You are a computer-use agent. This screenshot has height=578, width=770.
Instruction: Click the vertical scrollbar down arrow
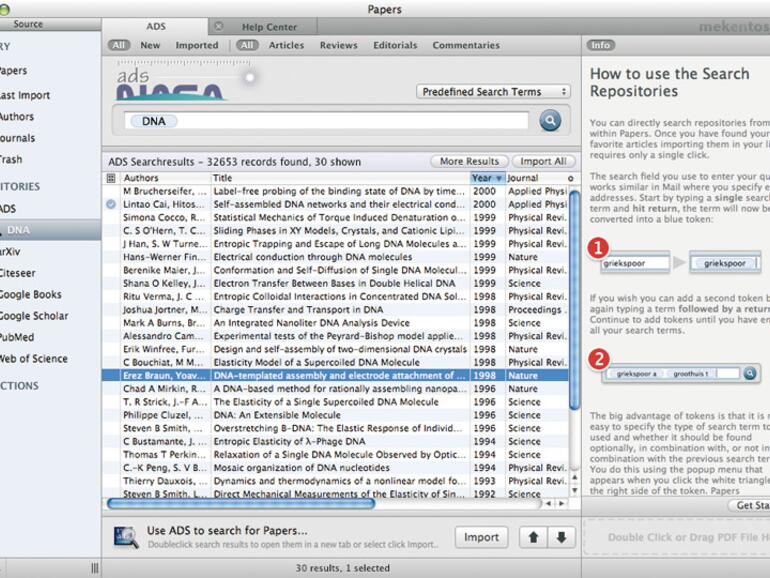click(x=574, y=490)
